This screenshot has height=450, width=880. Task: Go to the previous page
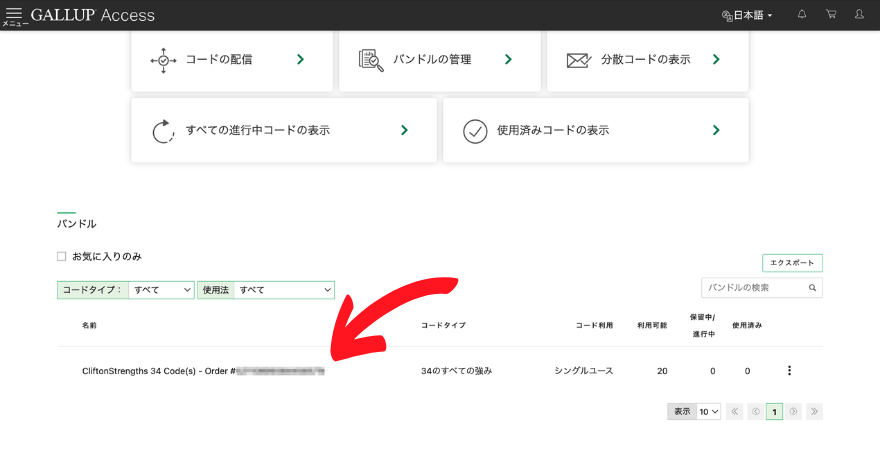[x=755, y=411]
